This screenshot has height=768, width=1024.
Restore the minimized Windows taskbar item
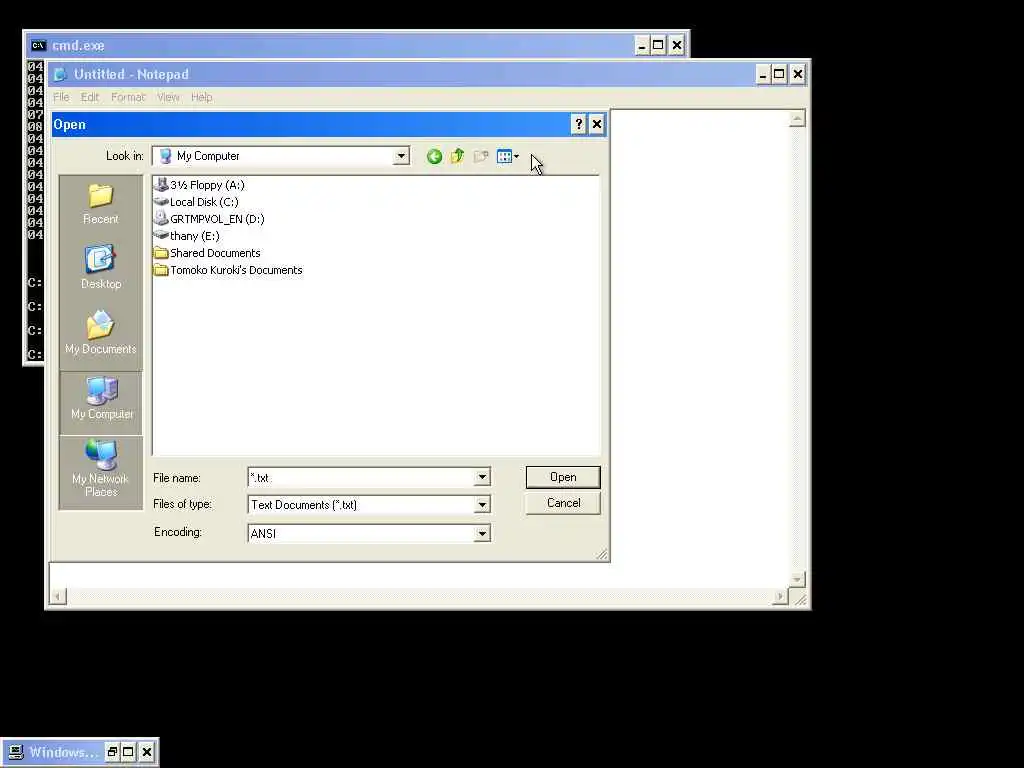[x=112, y=752]
